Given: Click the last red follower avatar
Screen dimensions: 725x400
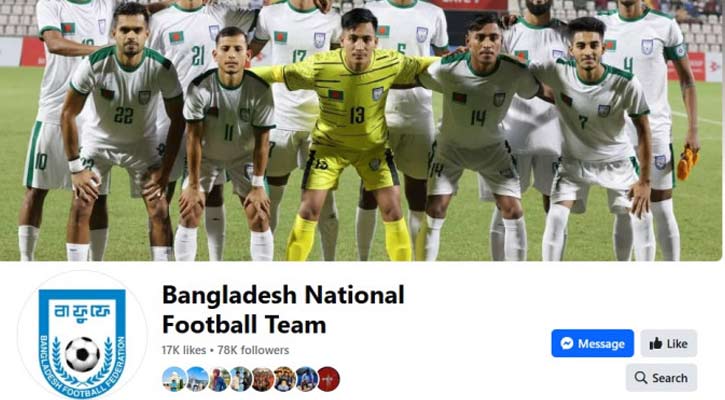Looking at the screenshot, I should pos(328,379).
